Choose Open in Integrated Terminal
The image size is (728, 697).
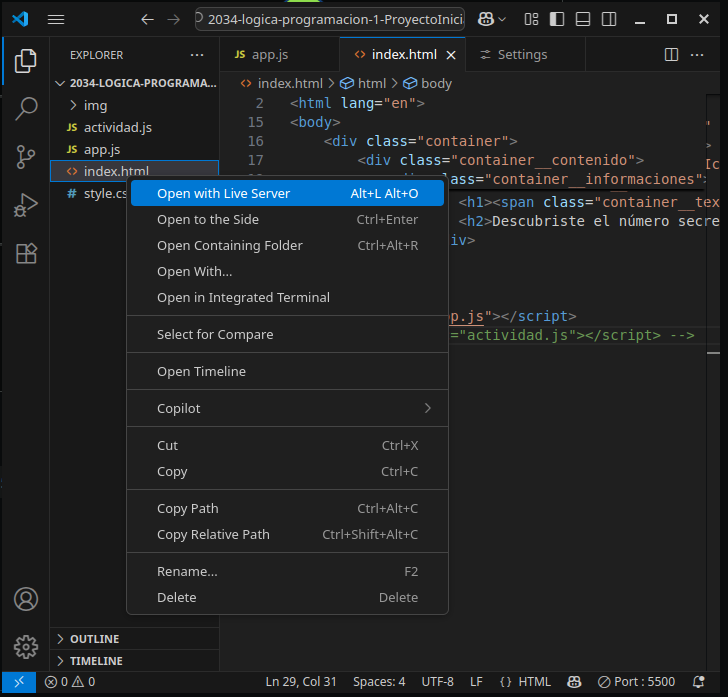(287, 297)
